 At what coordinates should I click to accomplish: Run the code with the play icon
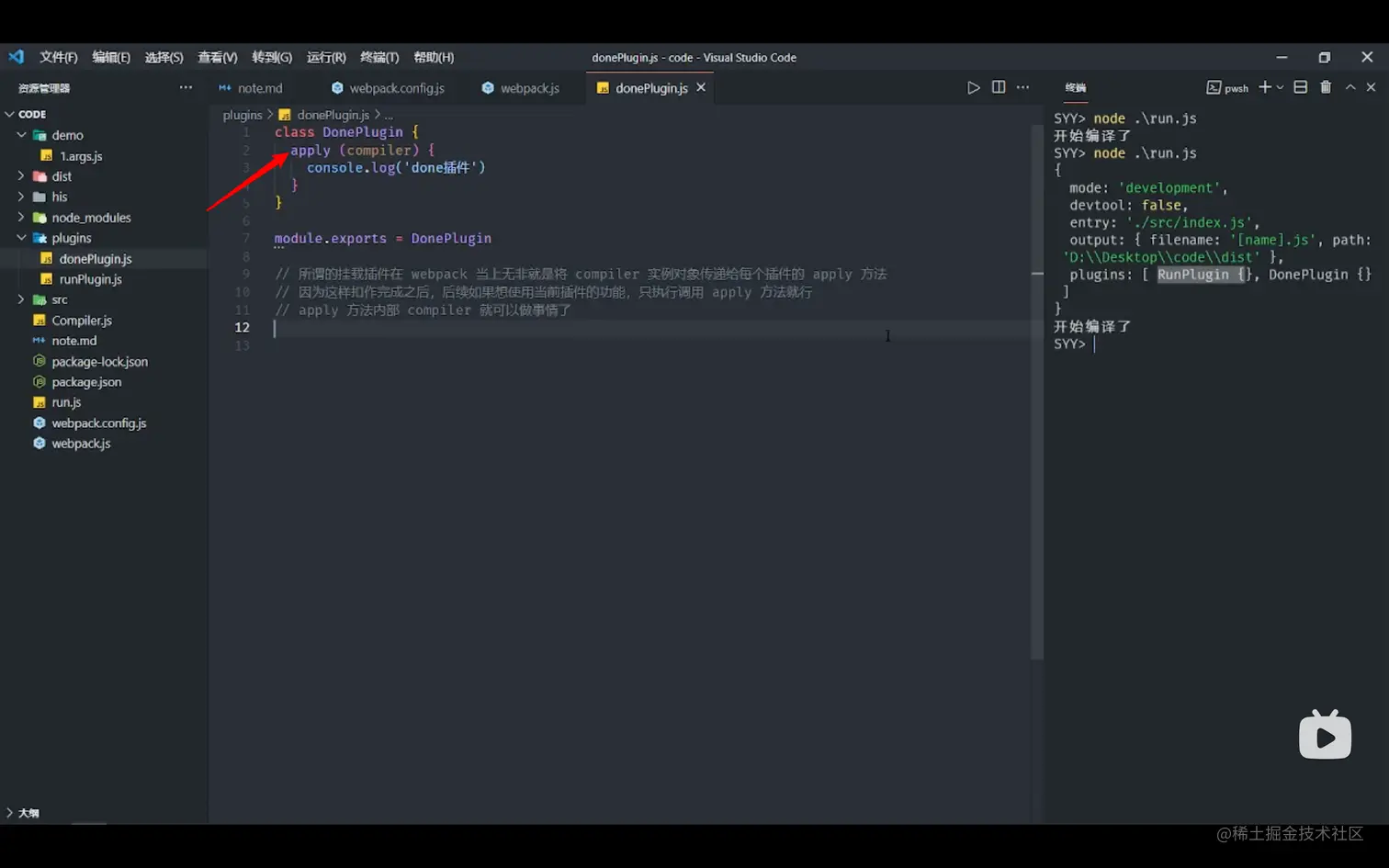pyautogui.click(x=974, y=87)
